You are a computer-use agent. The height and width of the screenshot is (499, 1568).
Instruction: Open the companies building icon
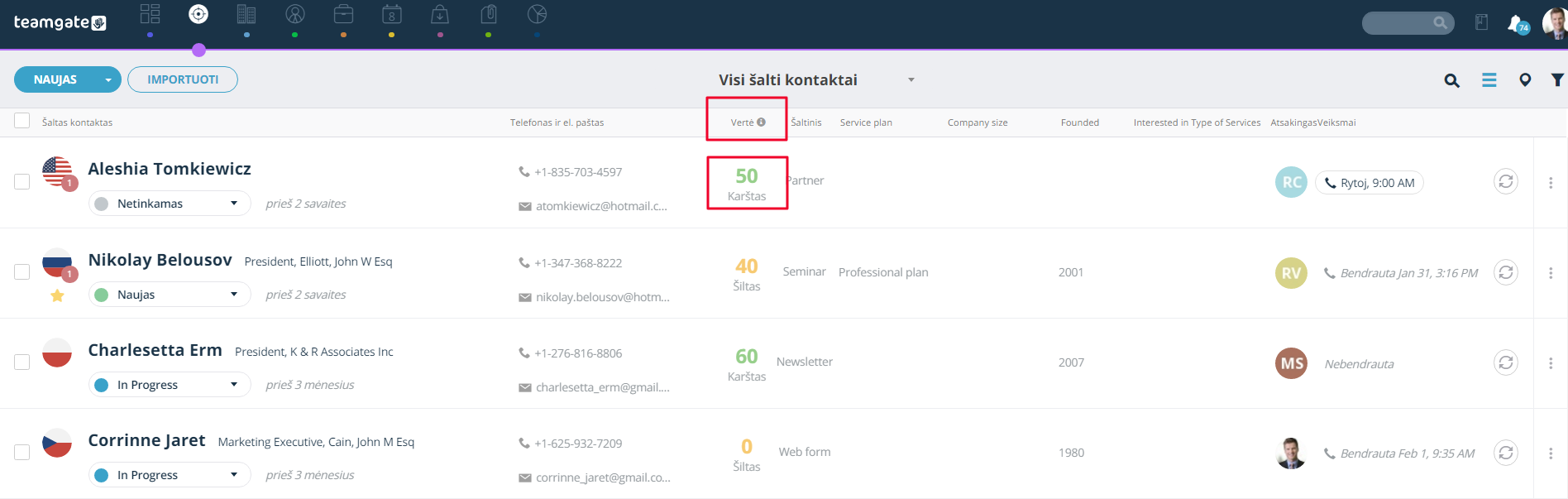[x=246, y=14]
